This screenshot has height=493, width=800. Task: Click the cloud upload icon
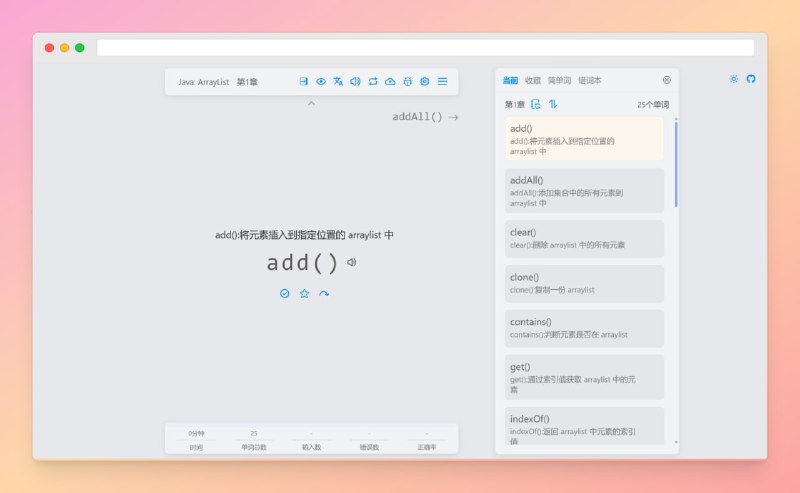390,81
